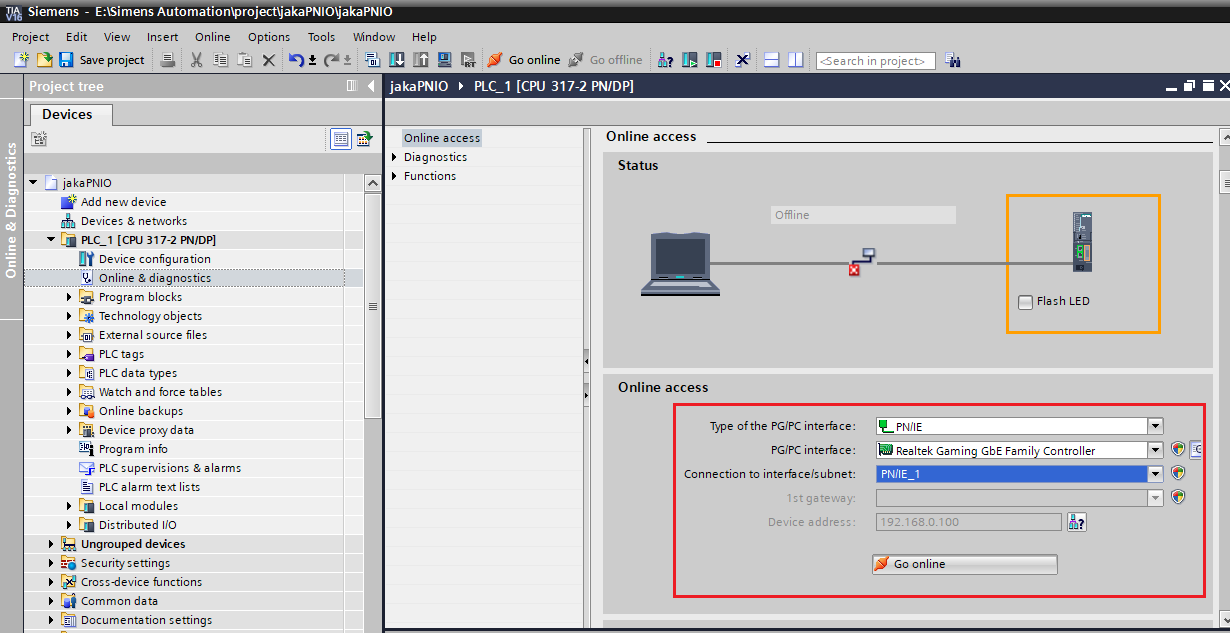Collapse the Project tree panel arrow
1230x633 pixels.
point(371,86)
